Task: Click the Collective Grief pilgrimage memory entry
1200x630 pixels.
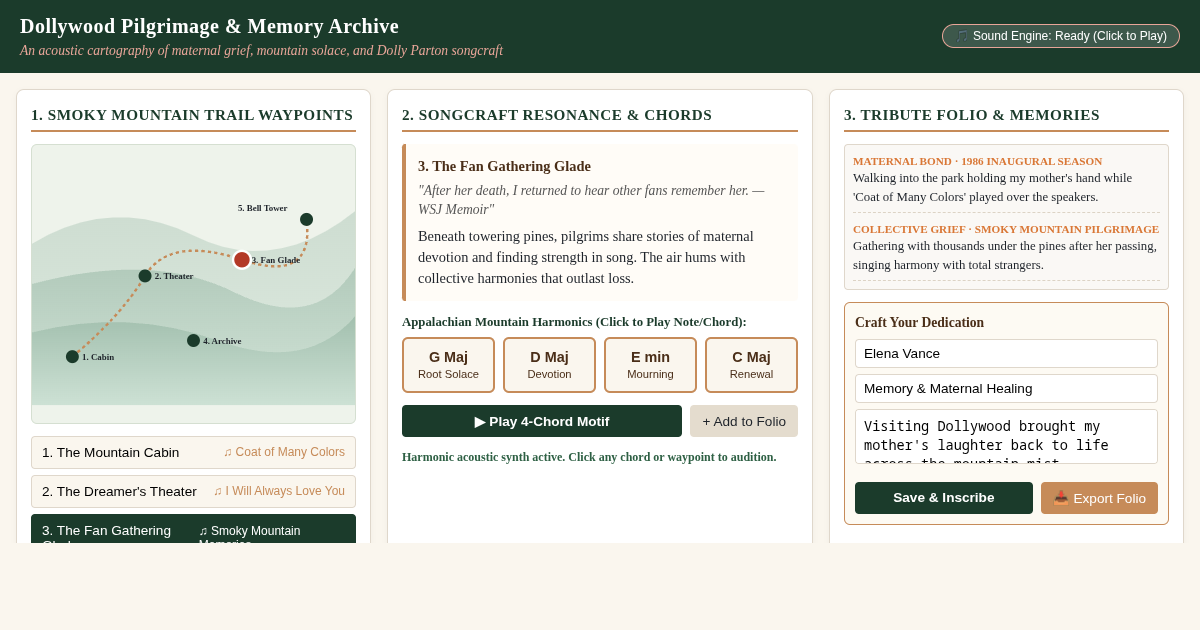Action: (x=1006, y=248)
